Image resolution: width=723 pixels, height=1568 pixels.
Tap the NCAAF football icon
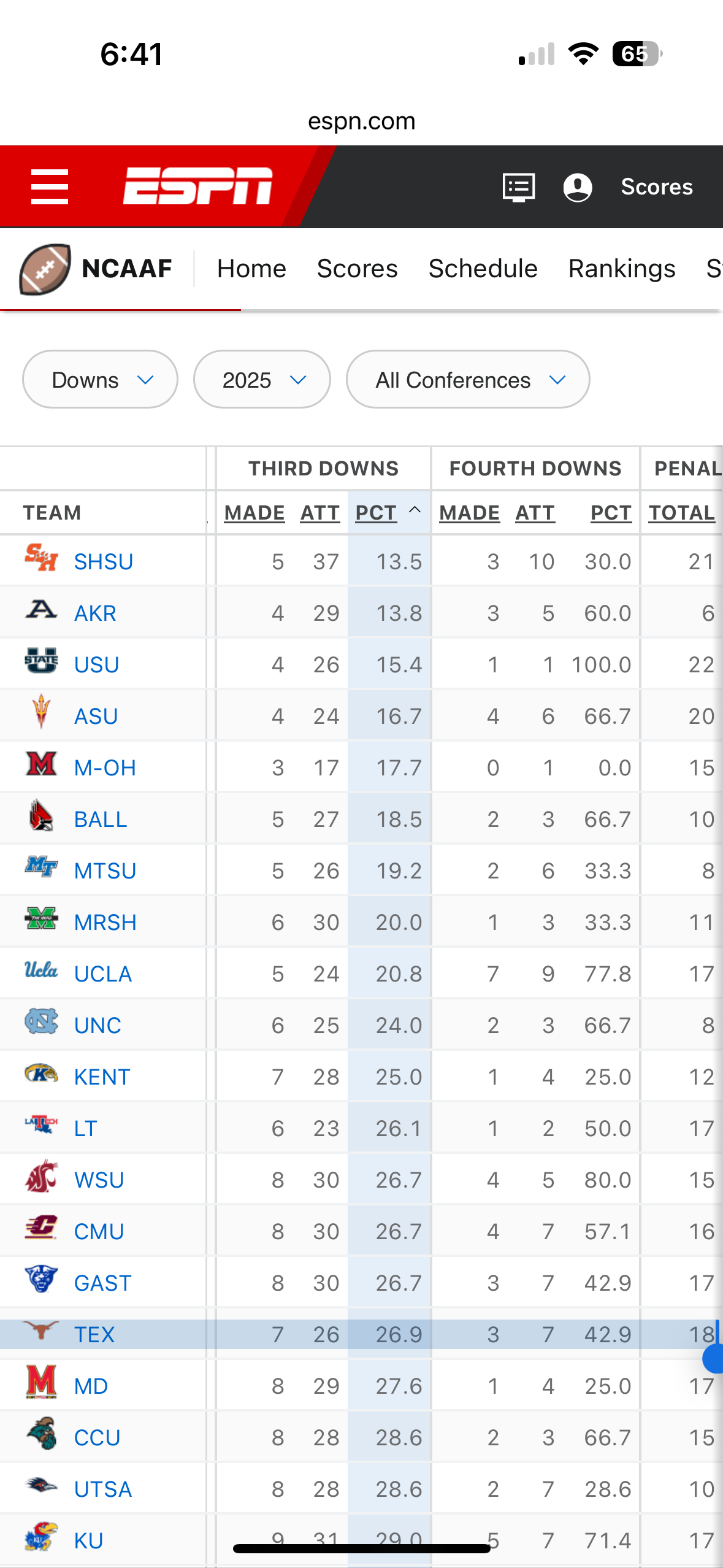45,269
